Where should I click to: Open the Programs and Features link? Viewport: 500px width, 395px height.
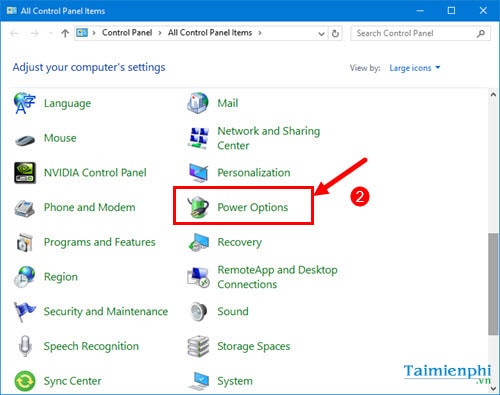(100, 242)
